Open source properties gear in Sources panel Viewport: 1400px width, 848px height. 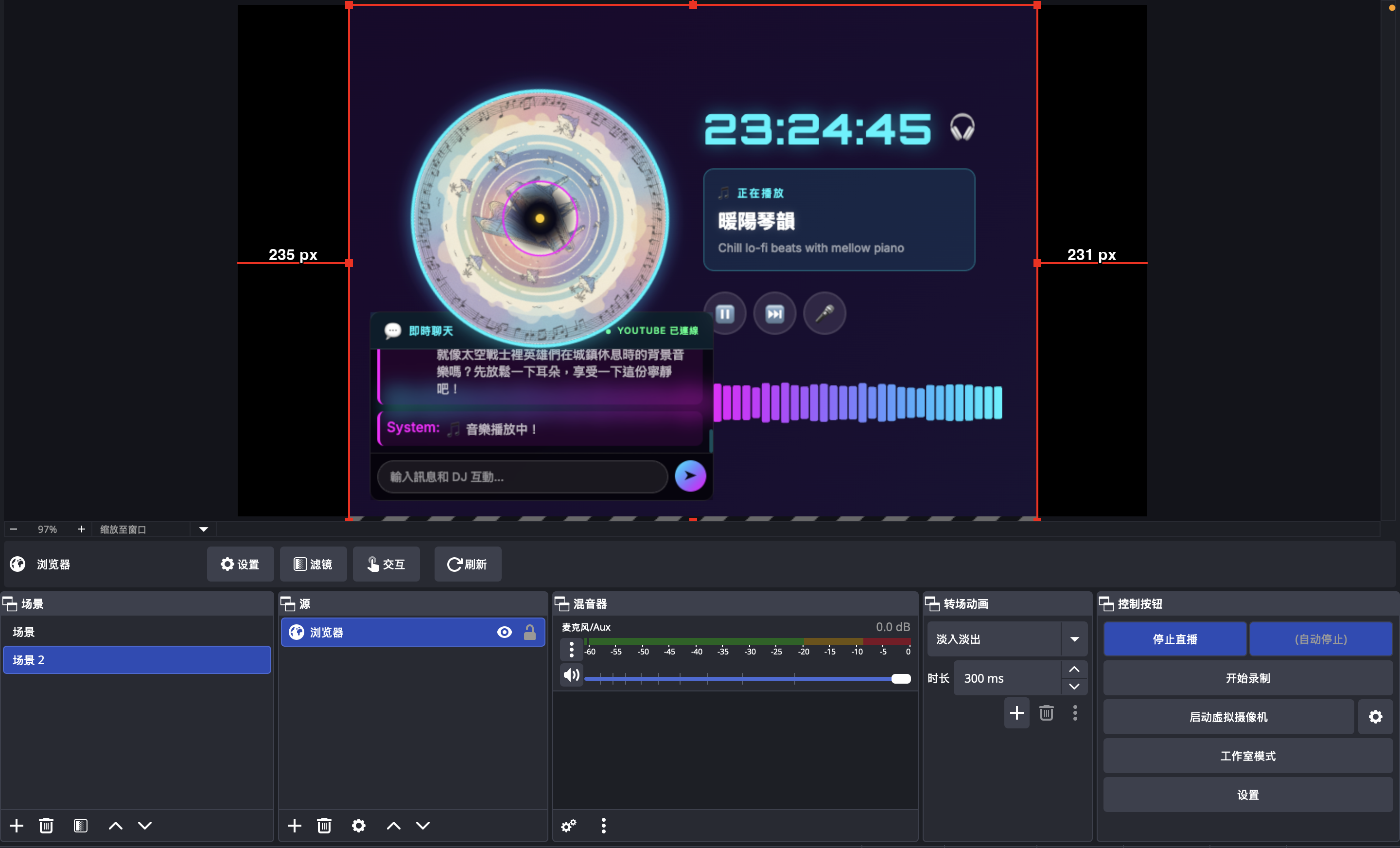[x=359, y=825]
